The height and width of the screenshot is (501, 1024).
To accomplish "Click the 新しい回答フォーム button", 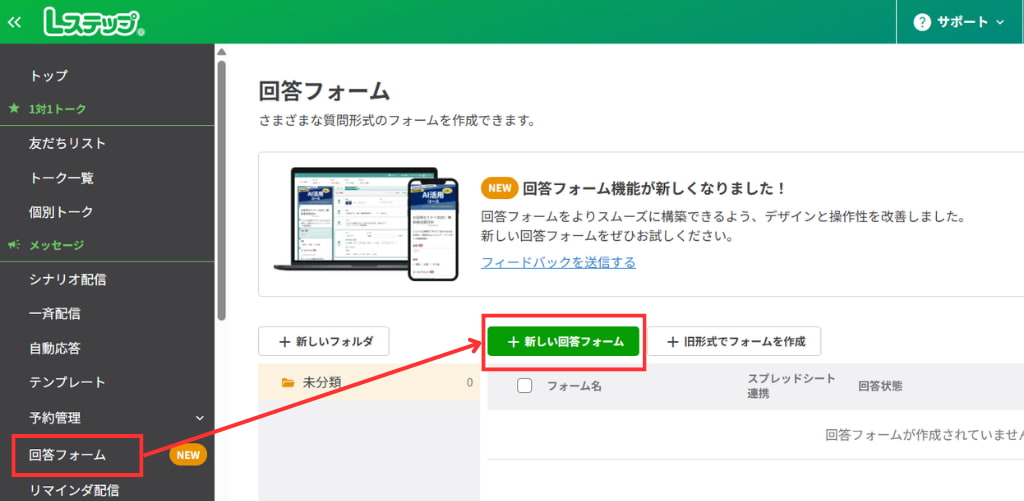I will coord(563,342).
